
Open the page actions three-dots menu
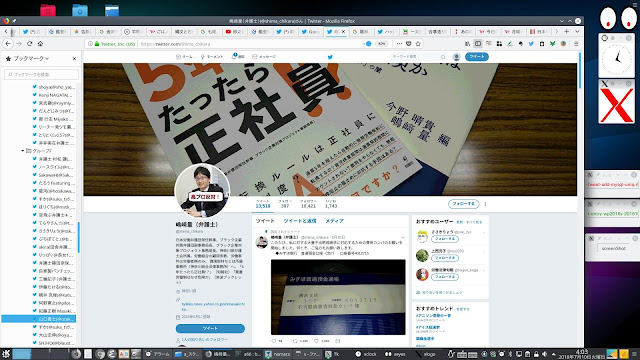click(399, 44)
